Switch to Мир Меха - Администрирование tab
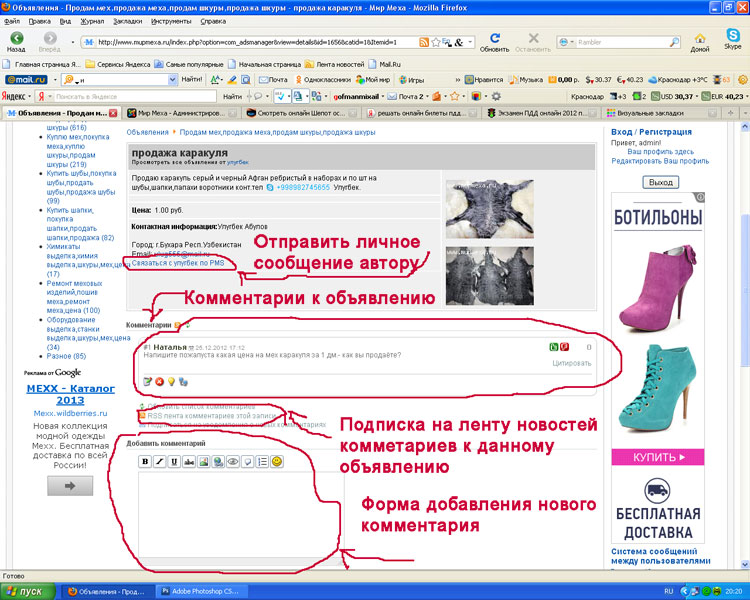The image size is (750, 600). coord(182,113)
